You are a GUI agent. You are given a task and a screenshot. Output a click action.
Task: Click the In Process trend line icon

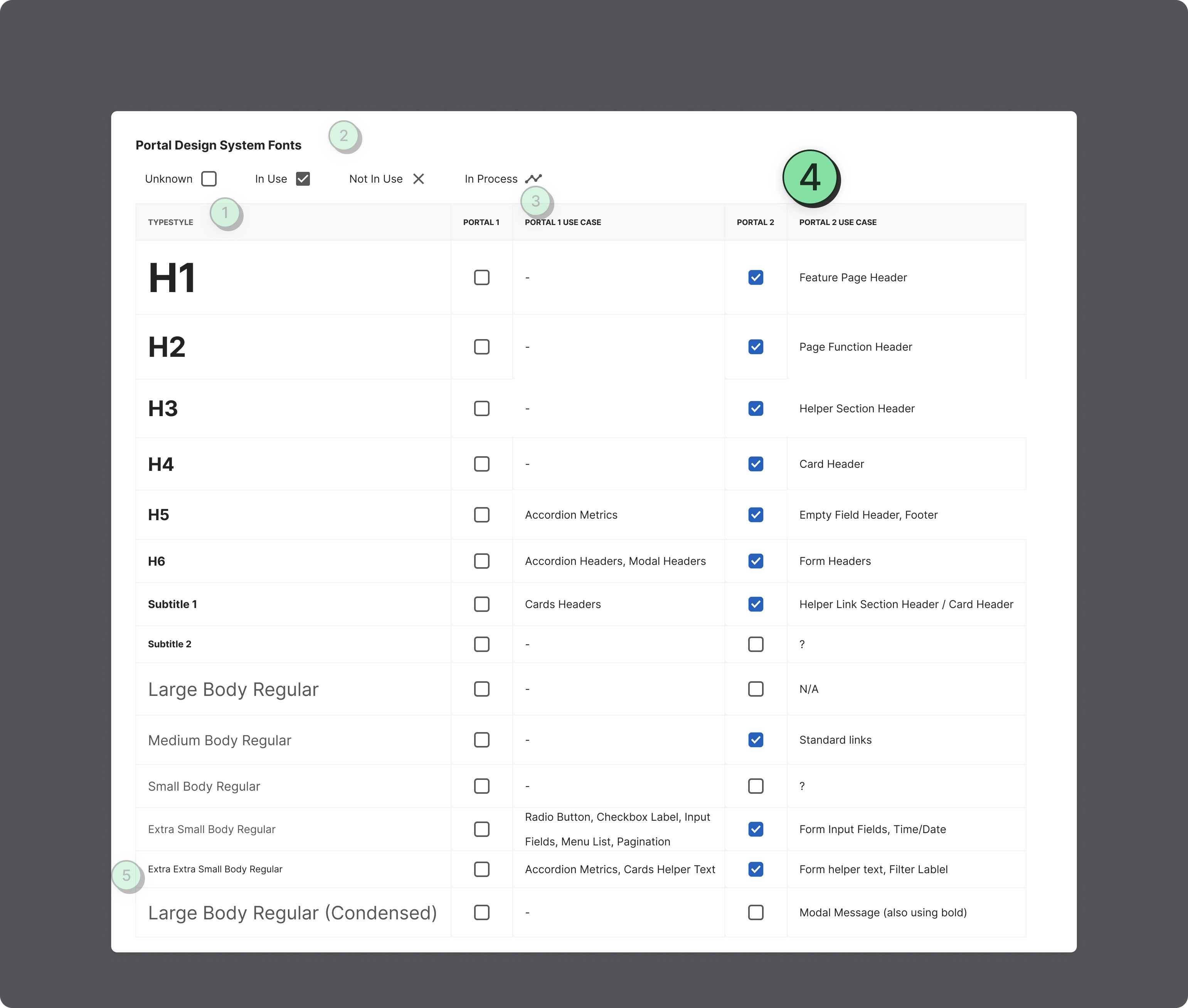coord(533,179)
